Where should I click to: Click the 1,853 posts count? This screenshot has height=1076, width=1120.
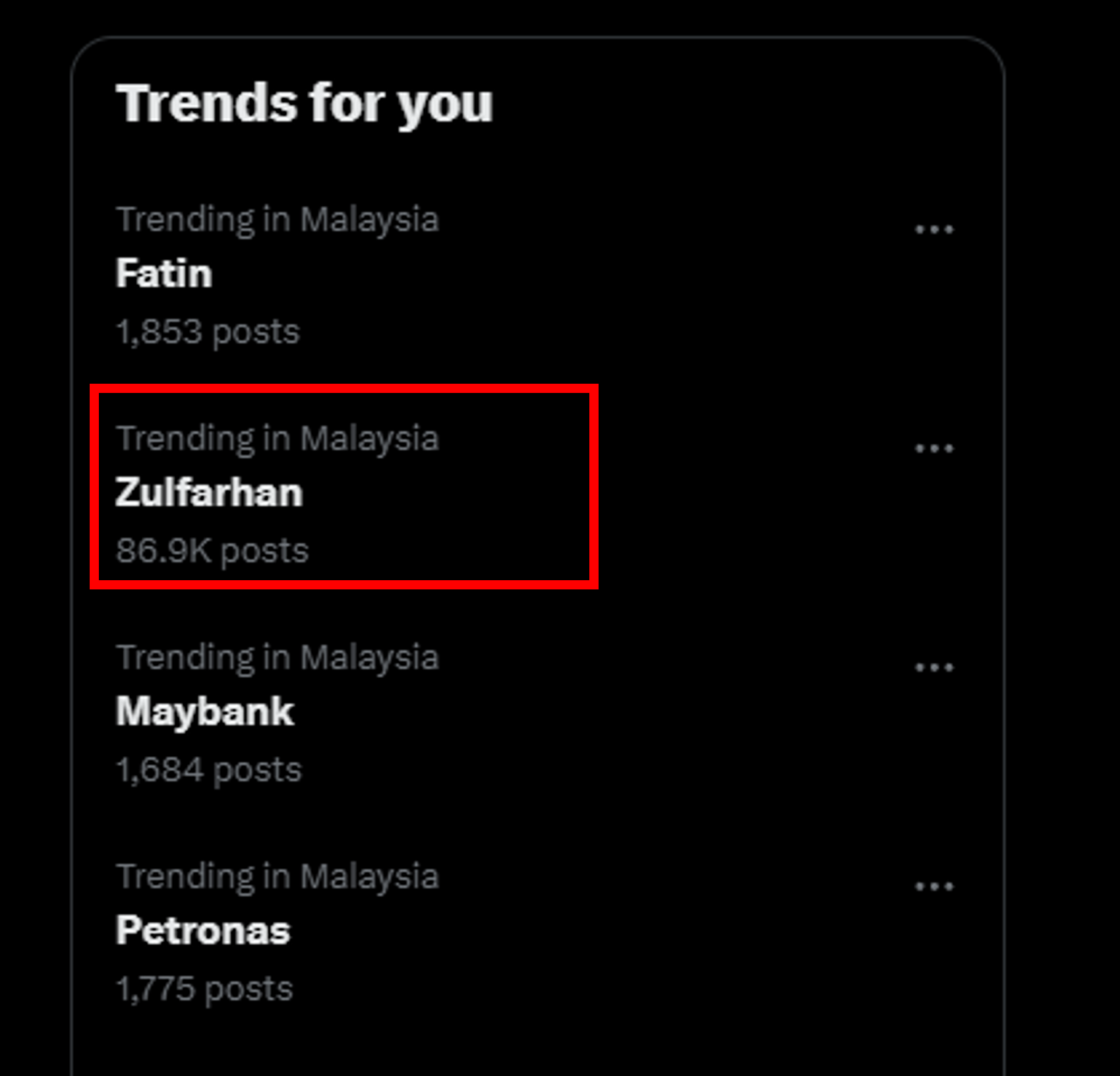click(208, 331)
